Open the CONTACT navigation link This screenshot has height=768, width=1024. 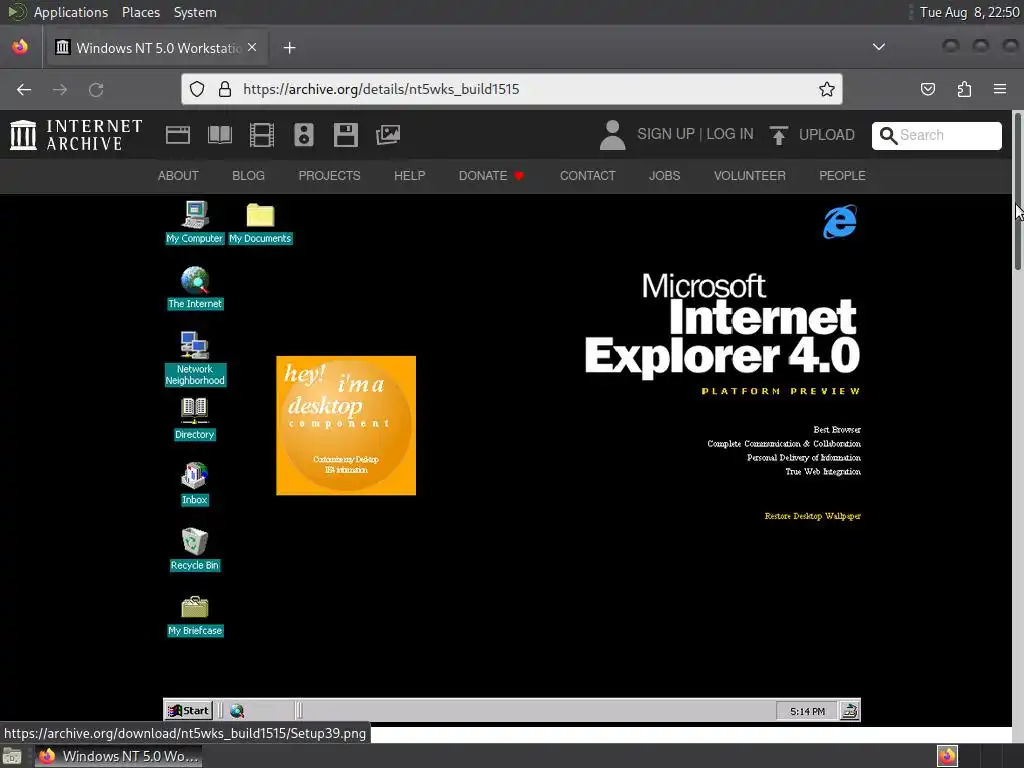coord(587,176)
